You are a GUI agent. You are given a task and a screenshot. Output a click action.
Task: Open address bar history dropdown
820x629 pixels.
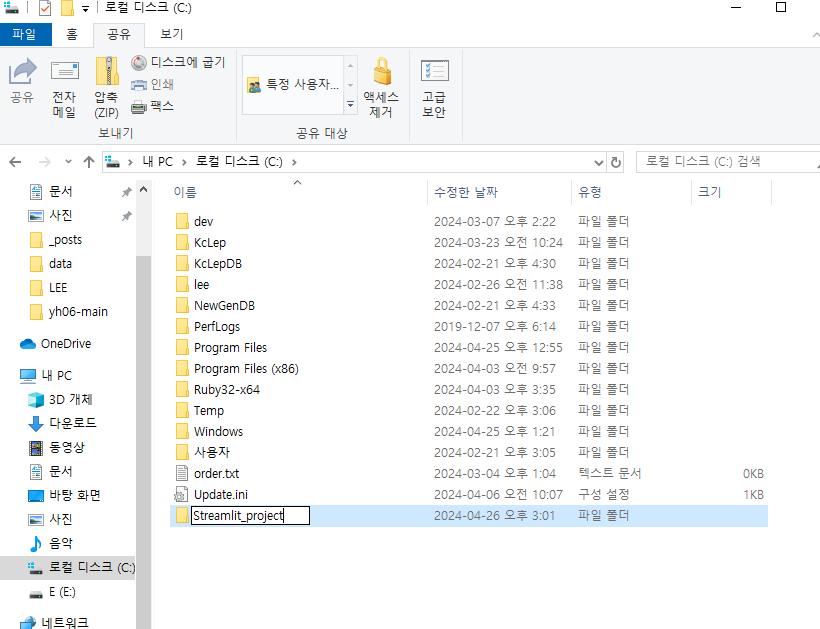[x=599, y=163]
